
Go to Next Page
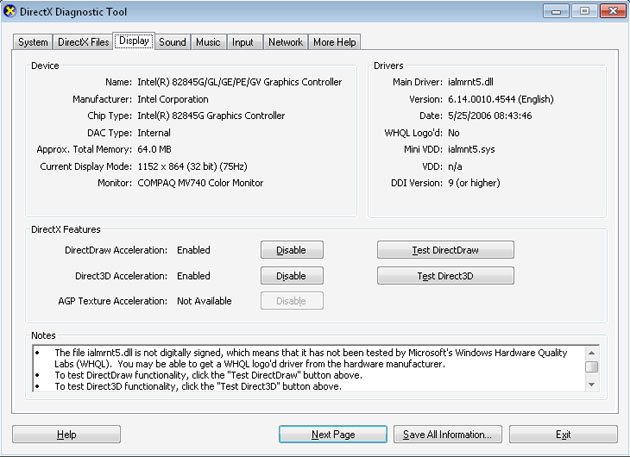pos(333,434)
